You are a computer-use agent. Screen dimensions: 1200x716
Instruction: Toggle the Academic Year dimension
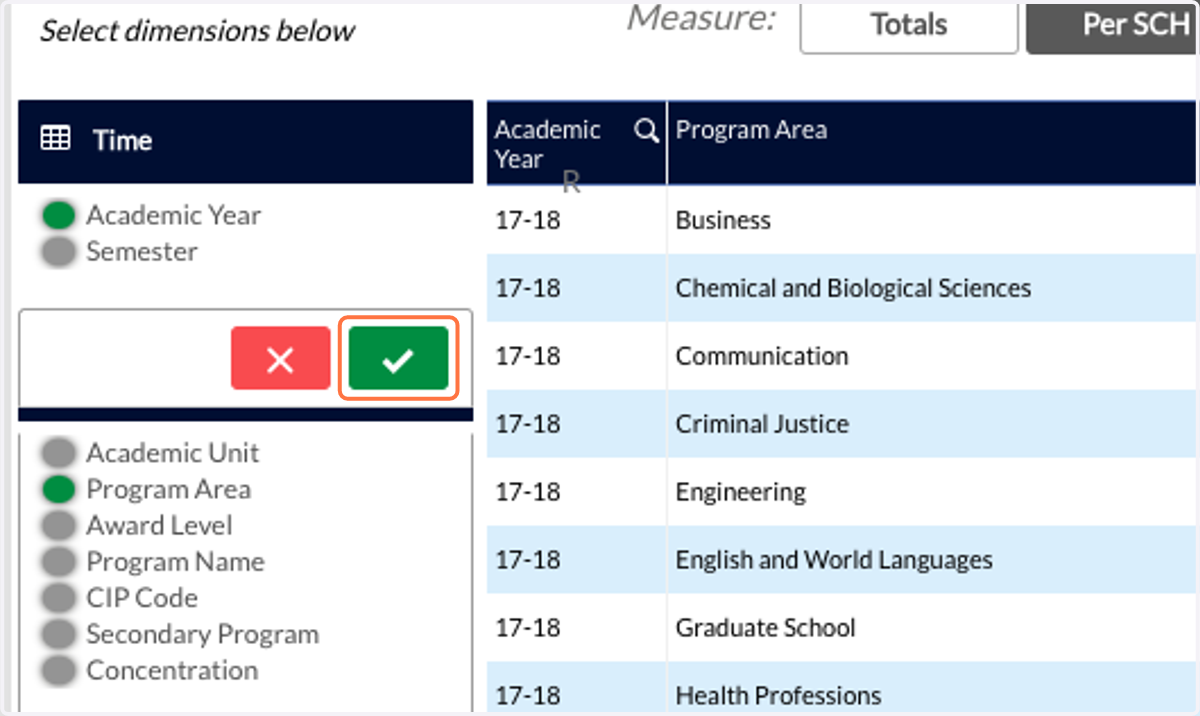(60, 215)
